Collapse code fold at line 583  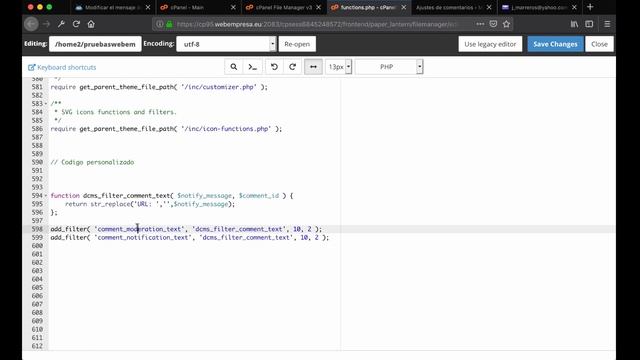coord(46,104)
